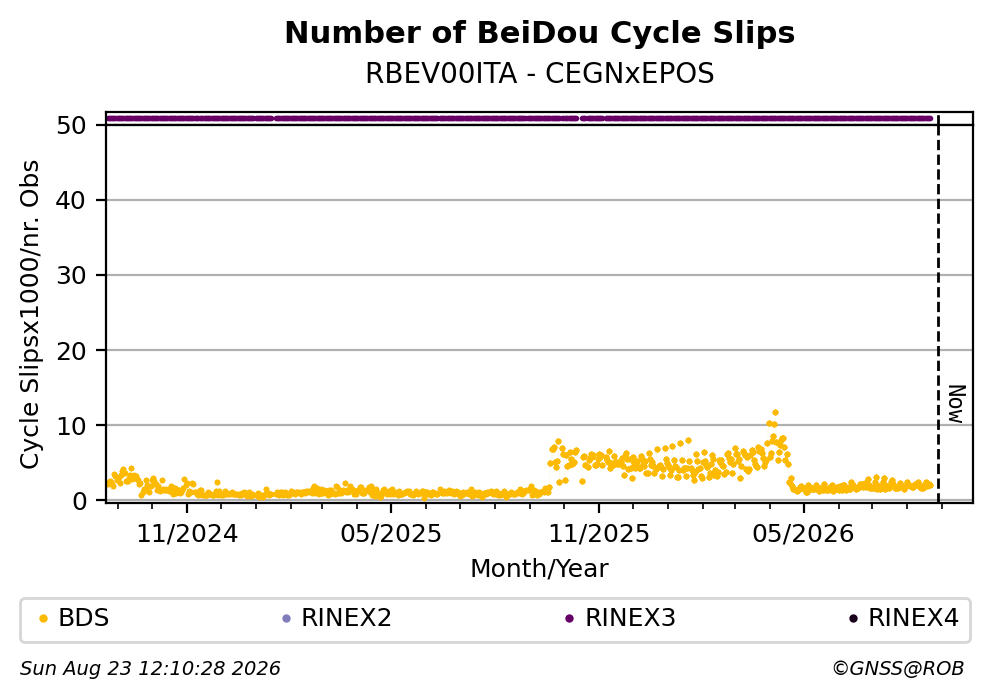Click the RINEX2 legend dot

tap(286, 619)
